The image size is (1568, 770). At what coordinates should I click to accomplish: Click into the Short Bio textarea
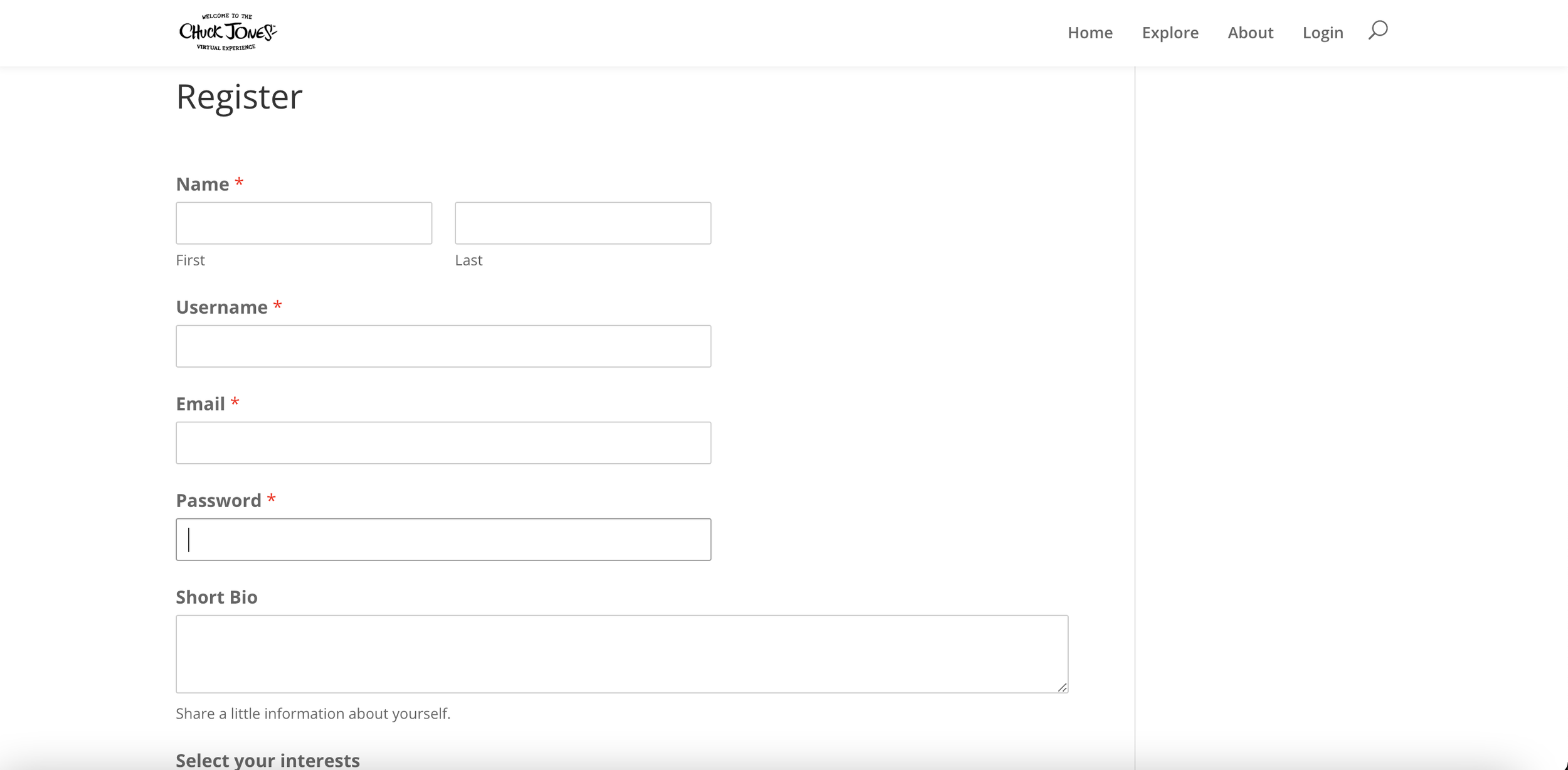(621, 653)
